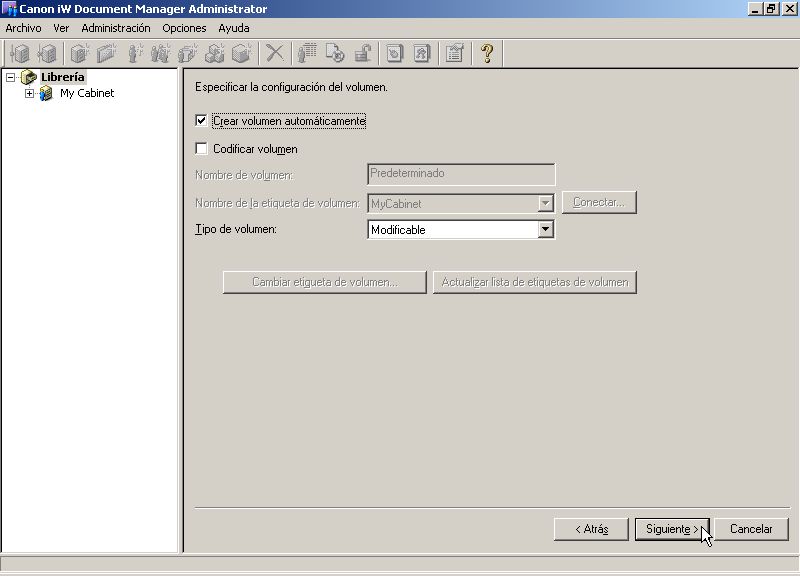The image size is (800, 576).
Task: Click the yellow question mark help icon
Action: click(x=487, y=53)
